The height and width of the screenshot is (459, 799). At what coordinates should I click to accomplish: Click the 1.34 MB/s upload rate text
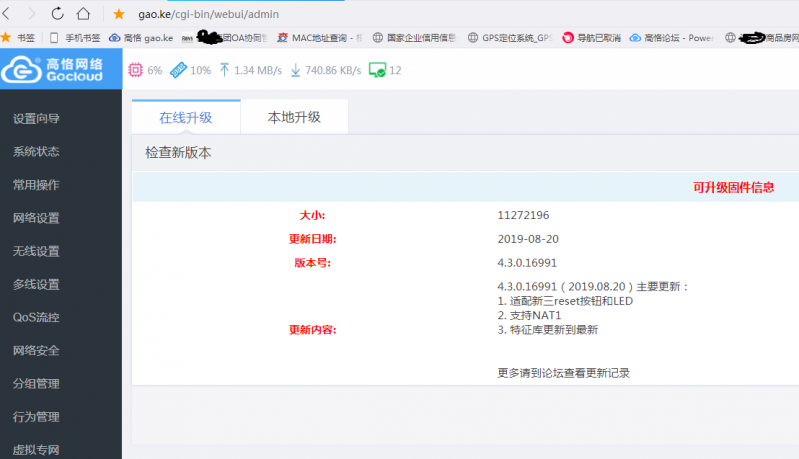(x=258, y=70)
